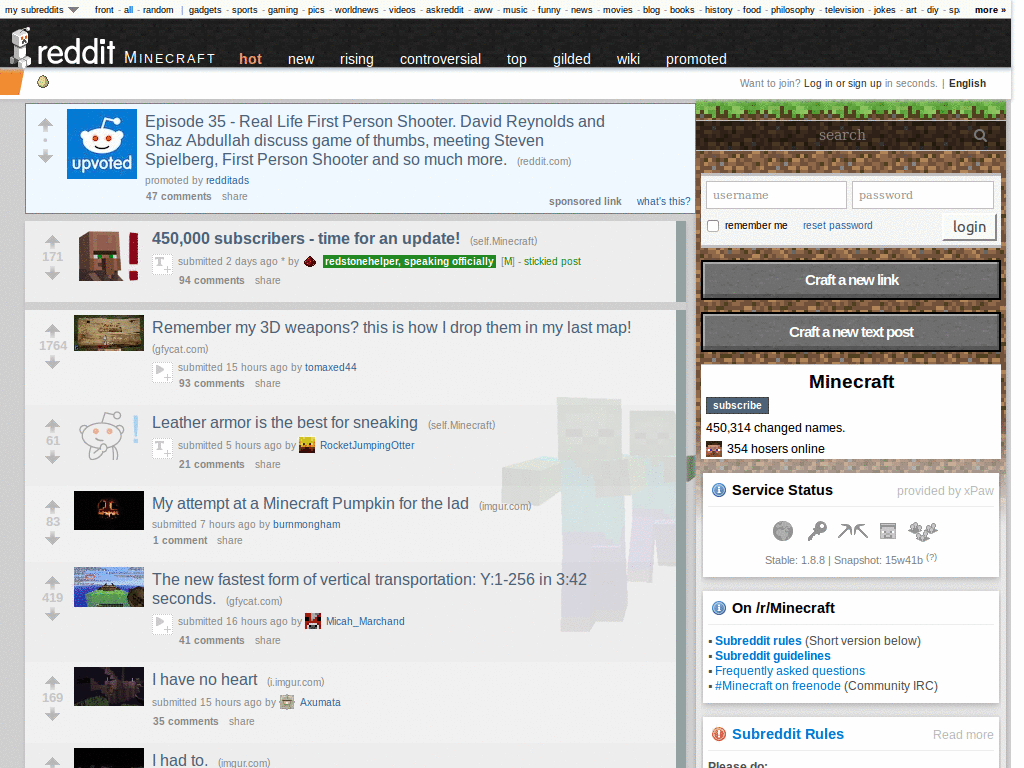This screenshot has height=768, width=1024.
Task: Click the Subreddit Rules warning icon
Action: 718,734
